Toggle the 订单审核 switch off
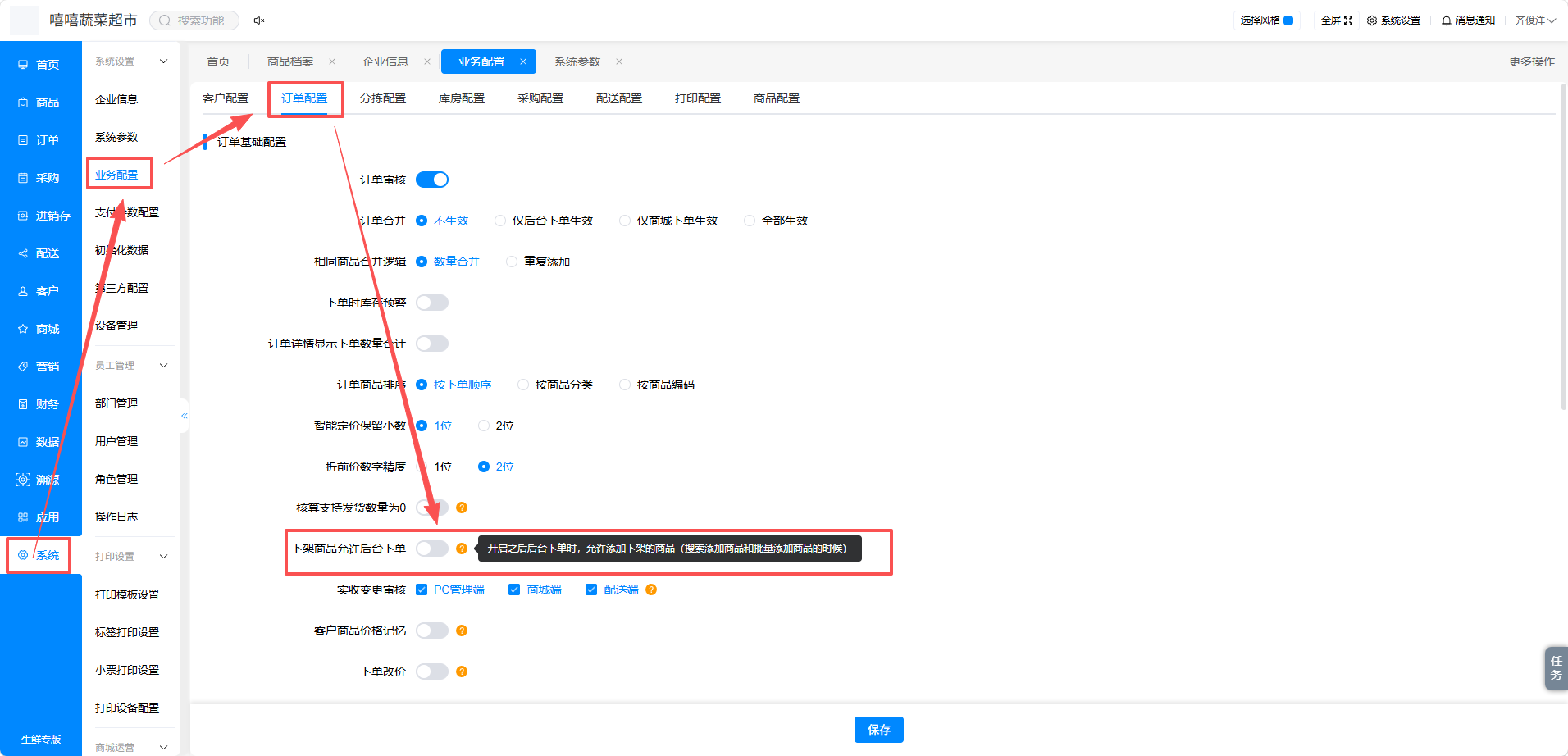 [432, 180]
